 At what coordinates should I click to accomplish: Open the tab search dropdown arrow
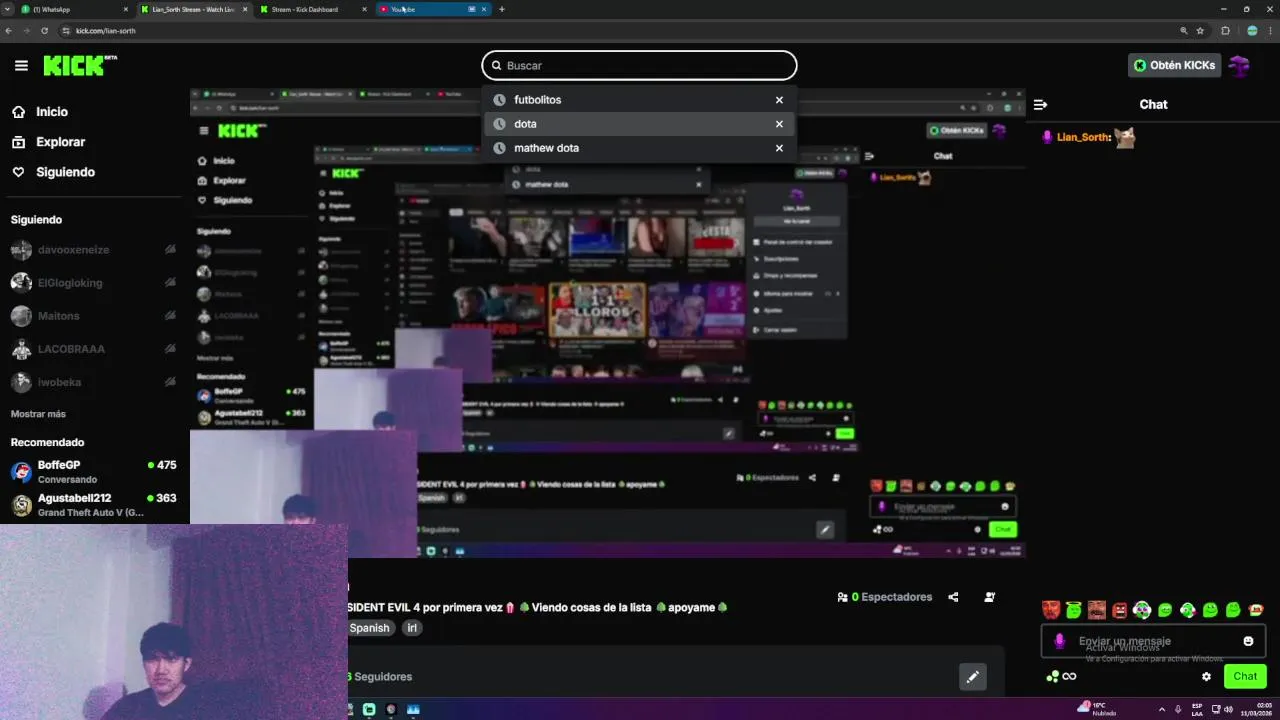pos(7,9)
